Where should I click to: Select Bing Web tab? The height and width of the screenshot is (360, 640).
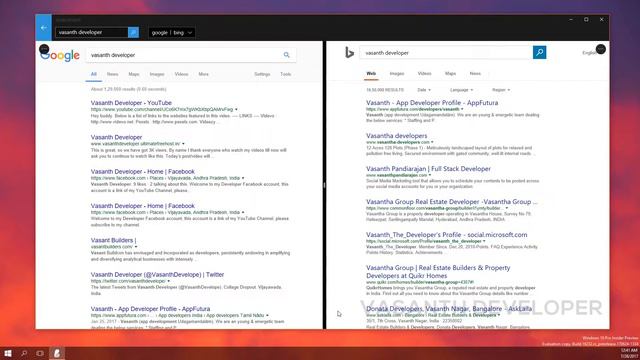371,73
